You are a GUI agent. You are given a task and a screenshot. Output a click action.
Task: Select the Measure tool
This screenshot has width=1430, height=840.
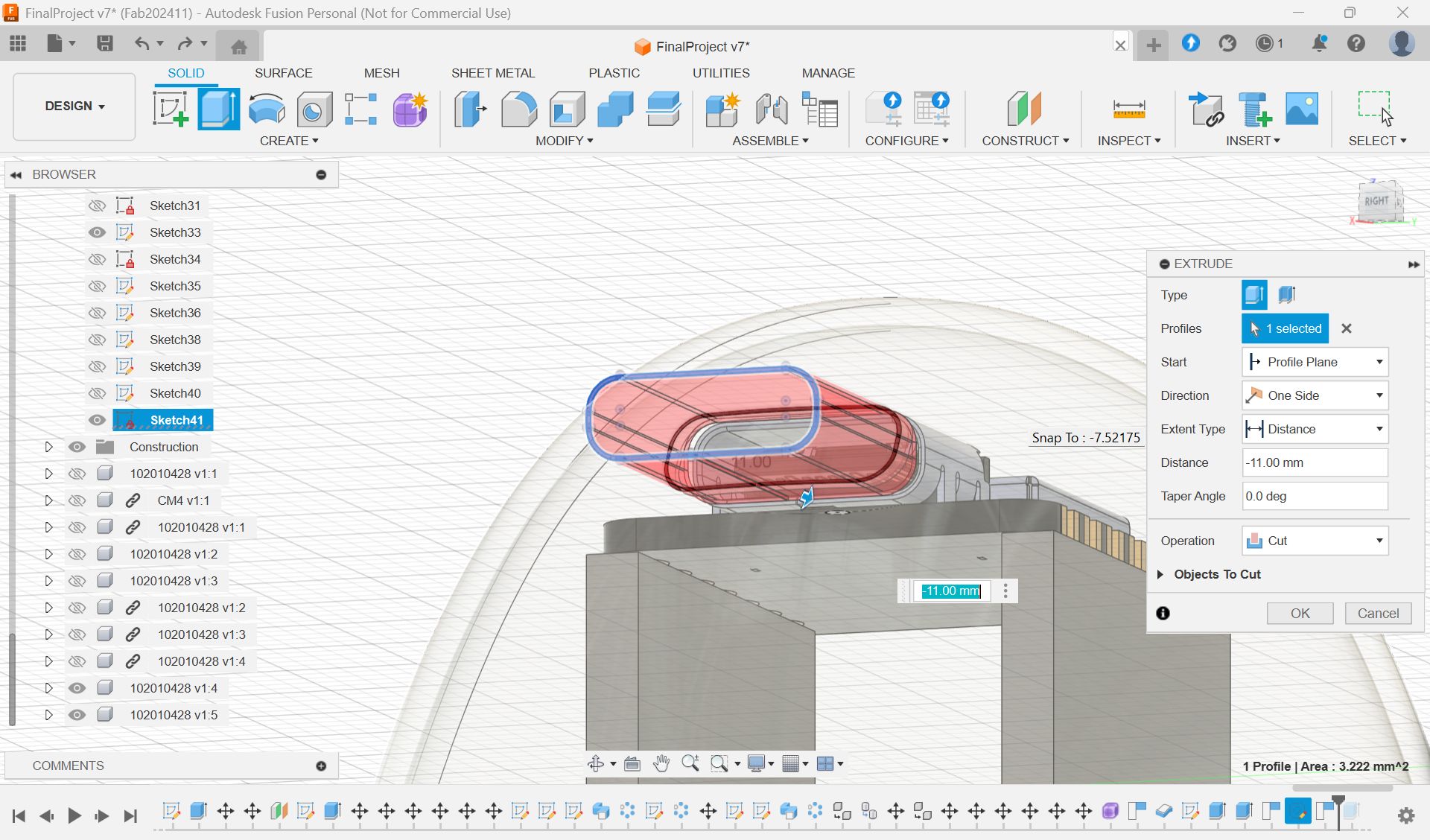pyautogui.click(x=1128, y=109)
